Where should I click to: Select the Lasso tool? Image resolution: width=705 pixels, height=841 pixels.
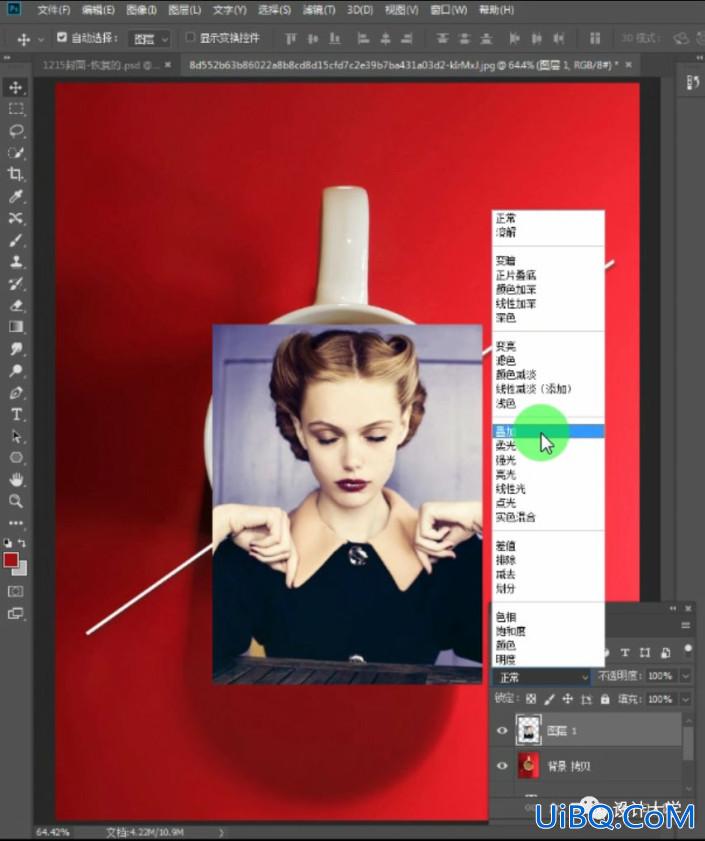pos(16,130)
